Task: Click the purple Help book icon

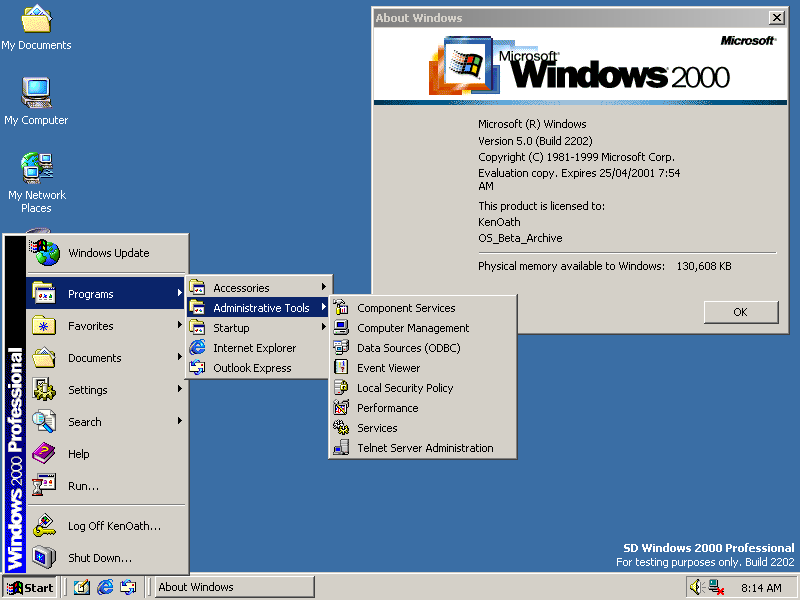Action: (x=44, y=453)
